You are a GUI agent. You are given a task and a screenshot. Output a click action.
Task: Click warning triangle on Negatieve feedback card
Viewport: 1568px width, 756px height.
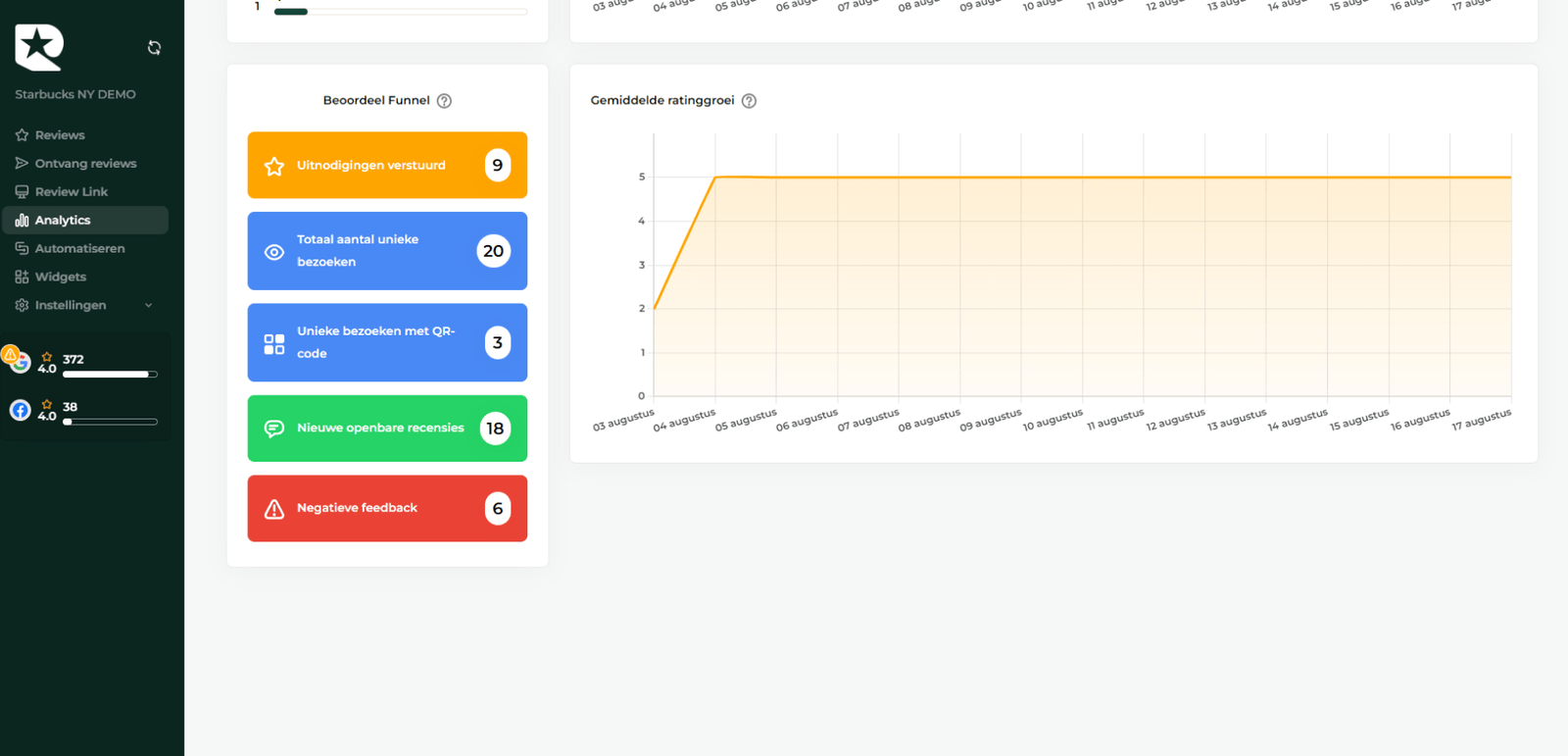pyautogui.click(x=274, y=509)
